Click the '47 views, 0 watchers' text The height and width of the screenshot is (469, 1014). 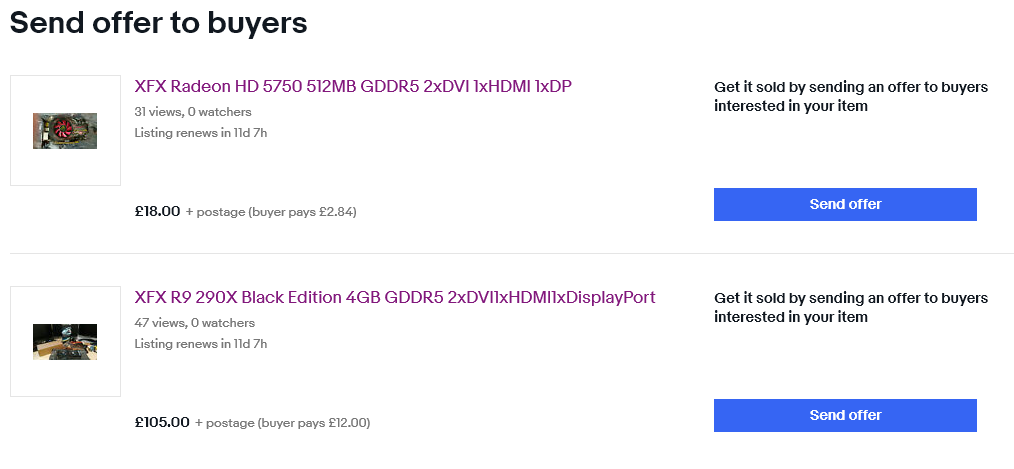pos(195,323)
